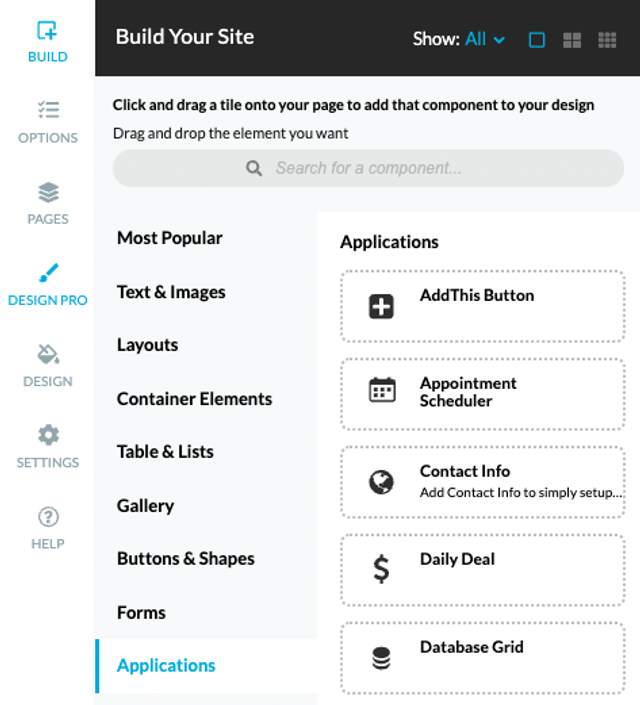Switch to single-column tile view
This screenshot has height=705, width=640.
(x=537, y=40)
